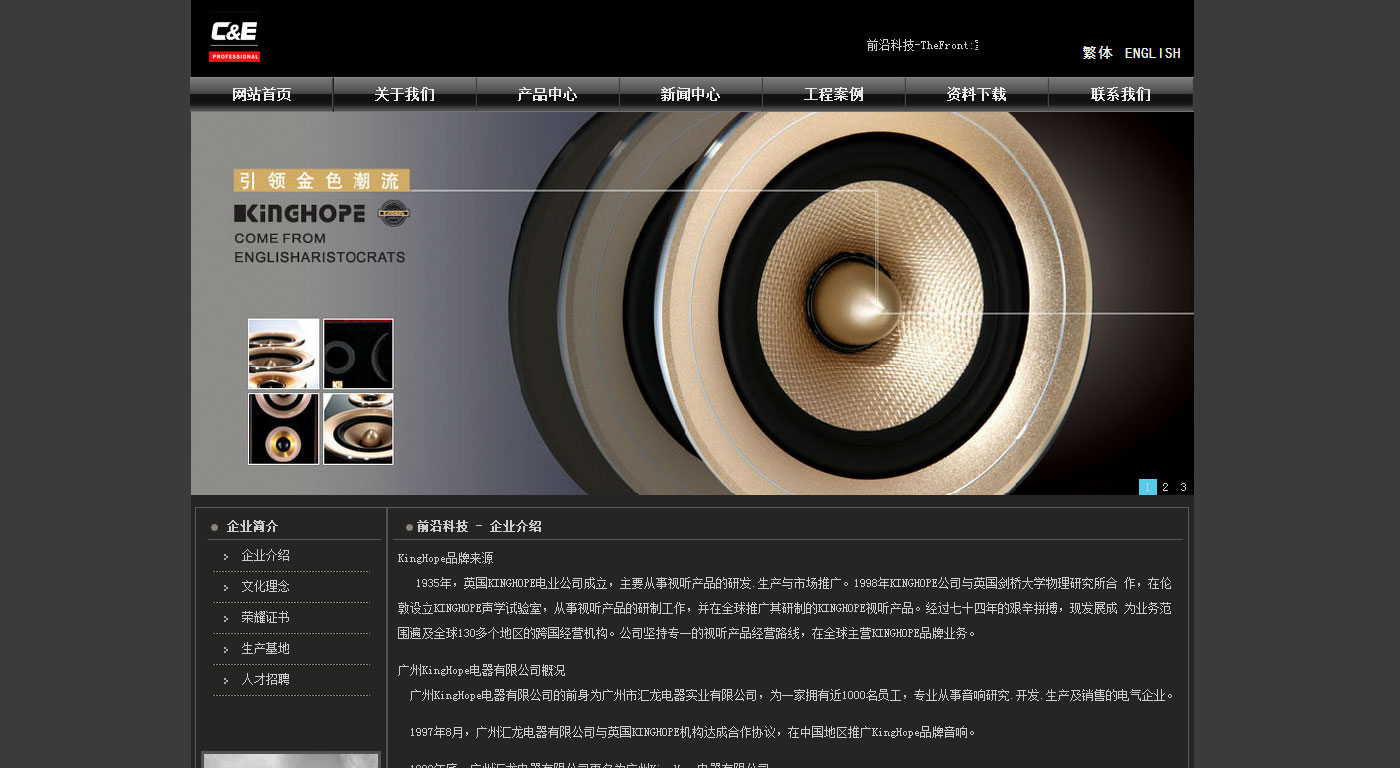Open 企业介绍 in sidebar
1400x768 pixels.
(265, 556)
